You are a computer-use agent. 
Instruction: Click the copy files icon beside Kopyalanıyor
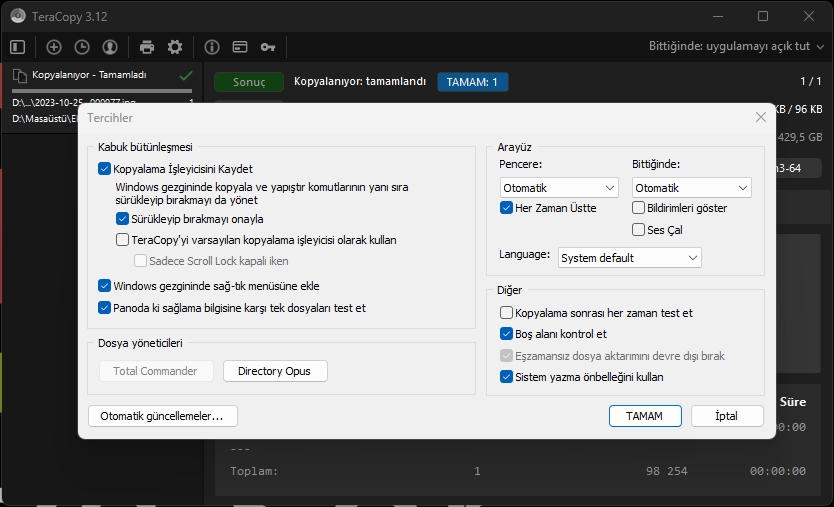(x=19, y=76)
